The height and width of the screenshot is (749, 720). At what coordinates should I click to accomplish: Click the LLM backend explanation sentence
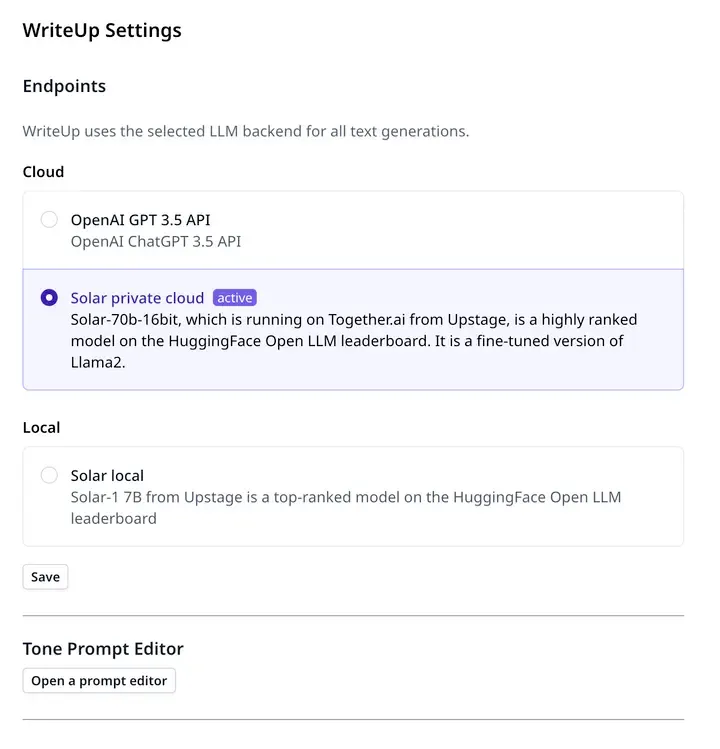(246, 131)
